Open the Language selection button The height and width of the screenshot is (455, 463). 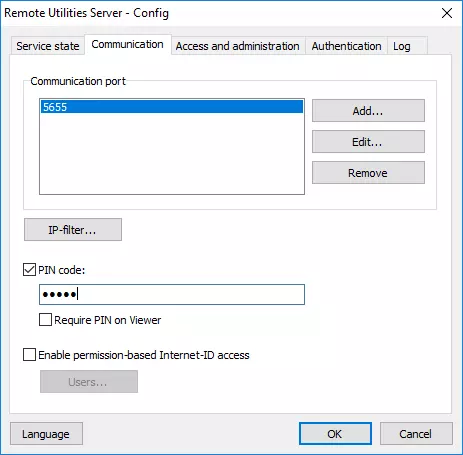pos(46,434)
